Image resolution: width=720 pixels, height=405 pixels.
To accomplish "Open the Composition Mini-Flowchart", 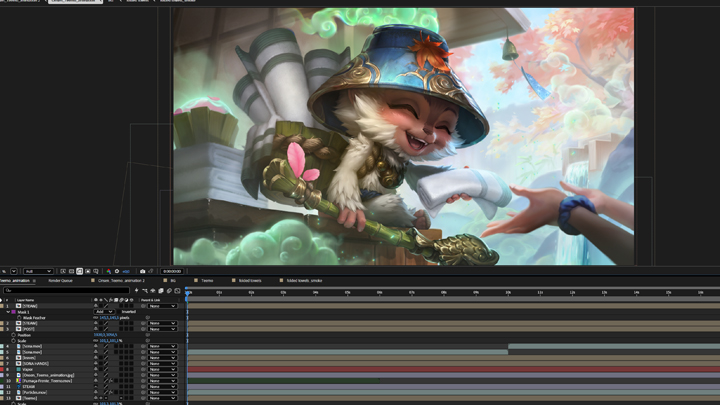I will point(145,290).
